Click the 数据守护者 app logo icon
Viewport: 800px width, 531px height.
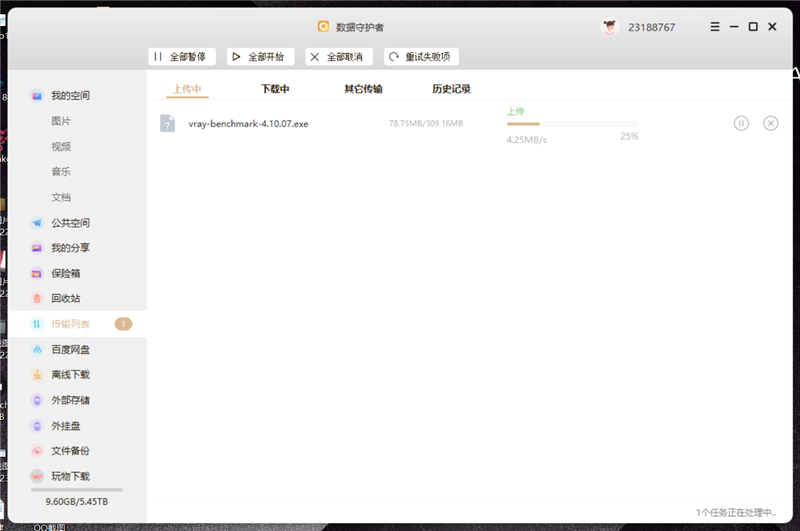323,27
